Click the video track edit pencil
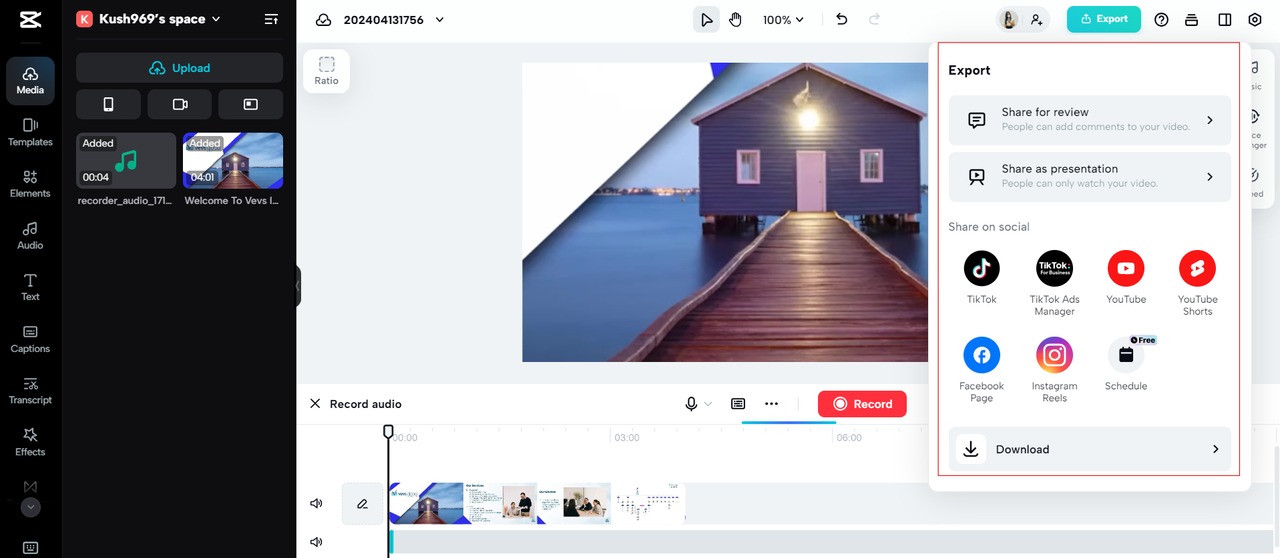The height and width of the screenshot is (558, 1280). [x=362, y=504]
